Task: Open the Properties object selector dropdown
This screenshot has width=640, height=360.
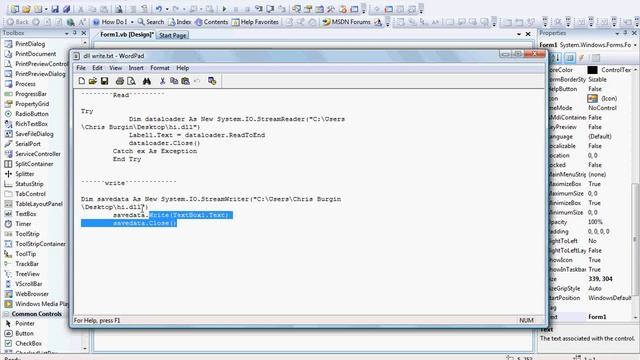Action: (635, 45)
